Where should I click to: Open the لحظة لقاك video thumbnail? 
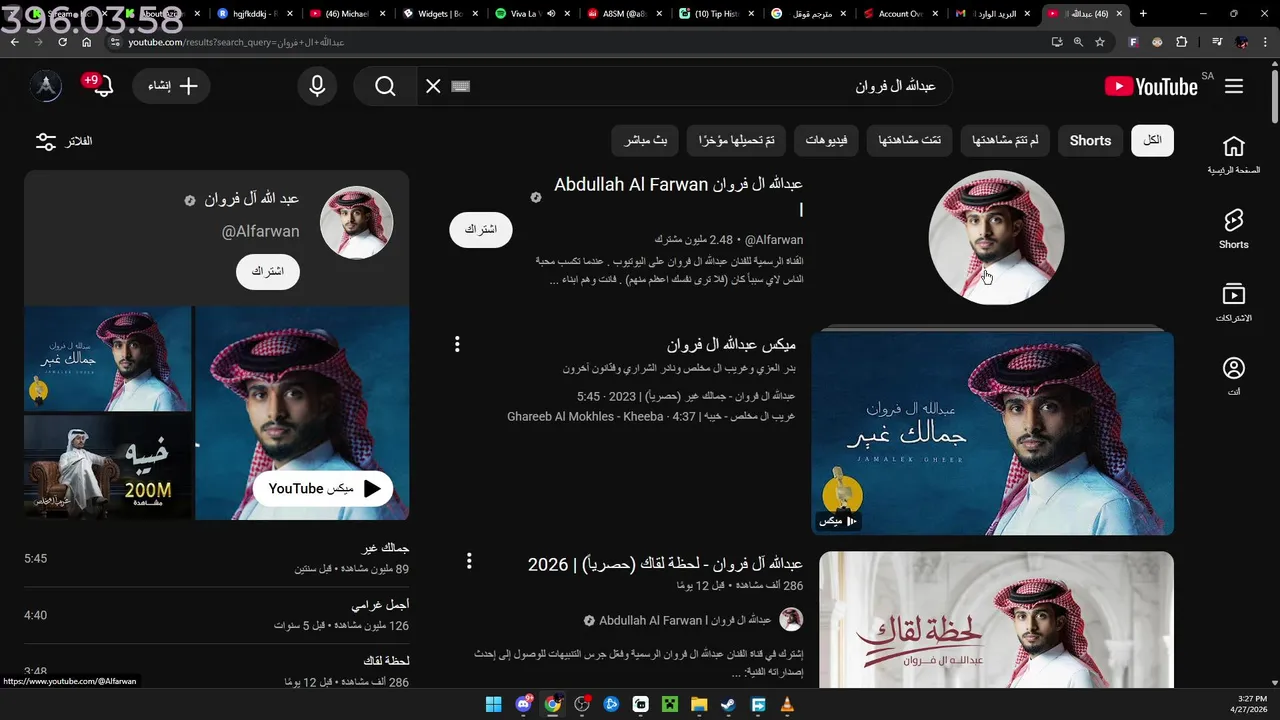(x=996, y=619)
